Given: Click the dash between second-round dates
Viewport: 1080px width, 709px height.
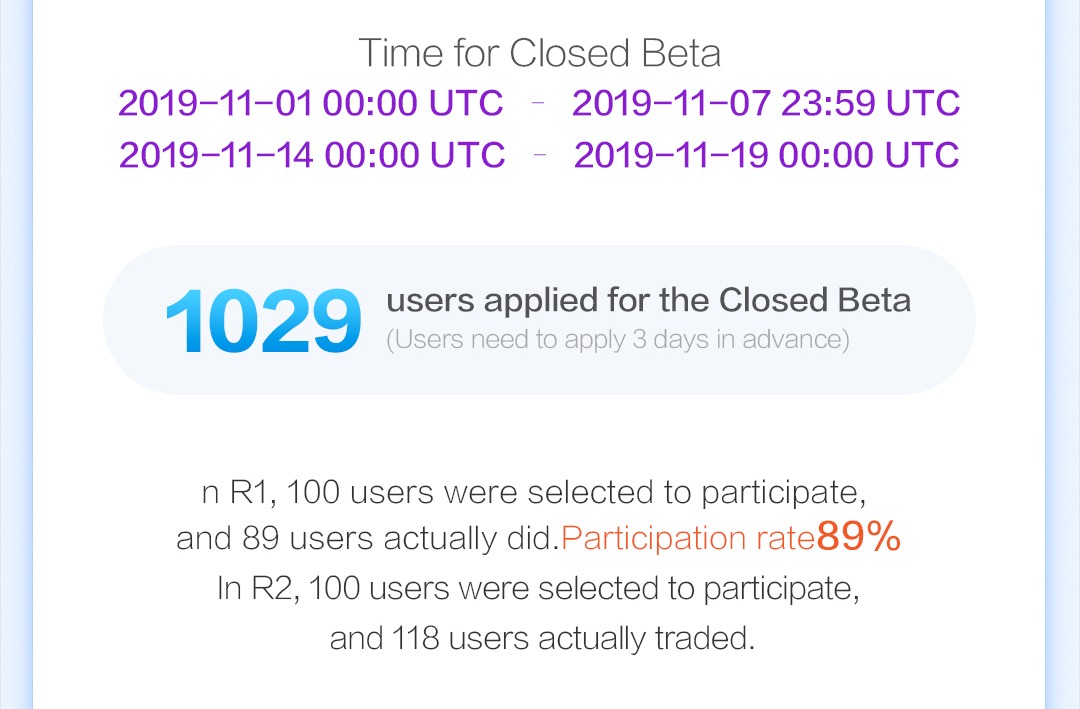Looking at the screenshot, I should pyautogui.click(x=539, y=155).
